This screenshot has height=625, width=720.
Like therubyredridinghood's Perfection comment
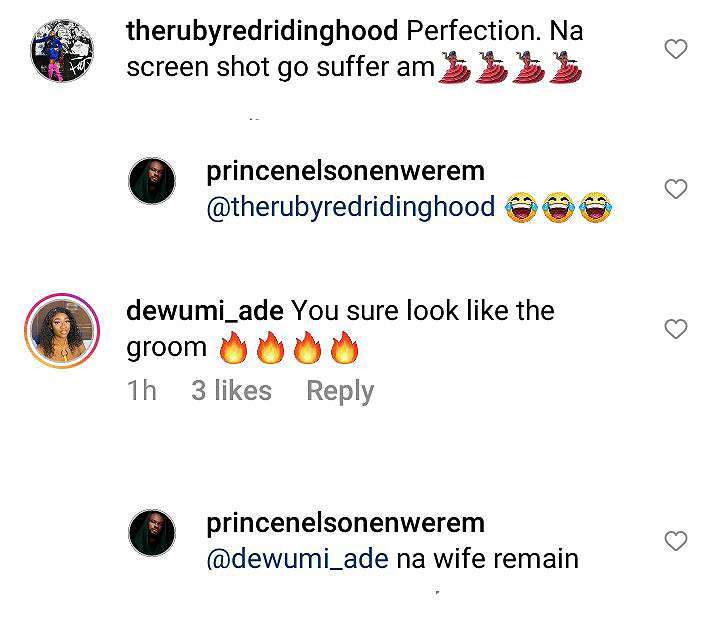[676, 48]
